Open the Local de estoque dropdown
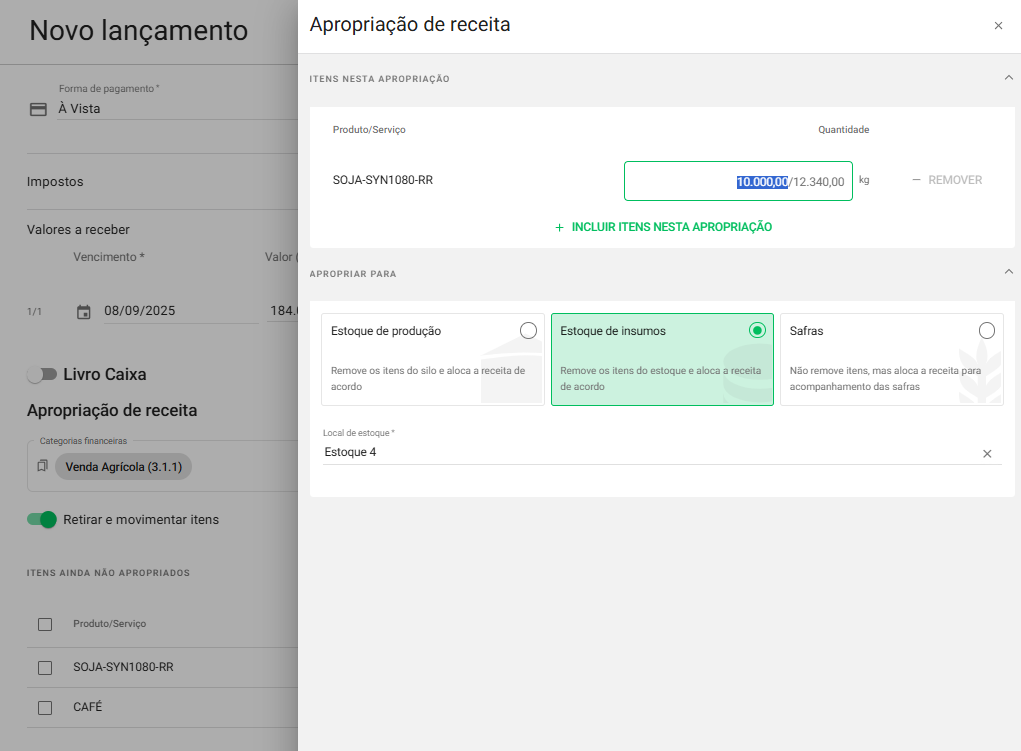This screenshot has width=1021, height=751. [650, 453]
